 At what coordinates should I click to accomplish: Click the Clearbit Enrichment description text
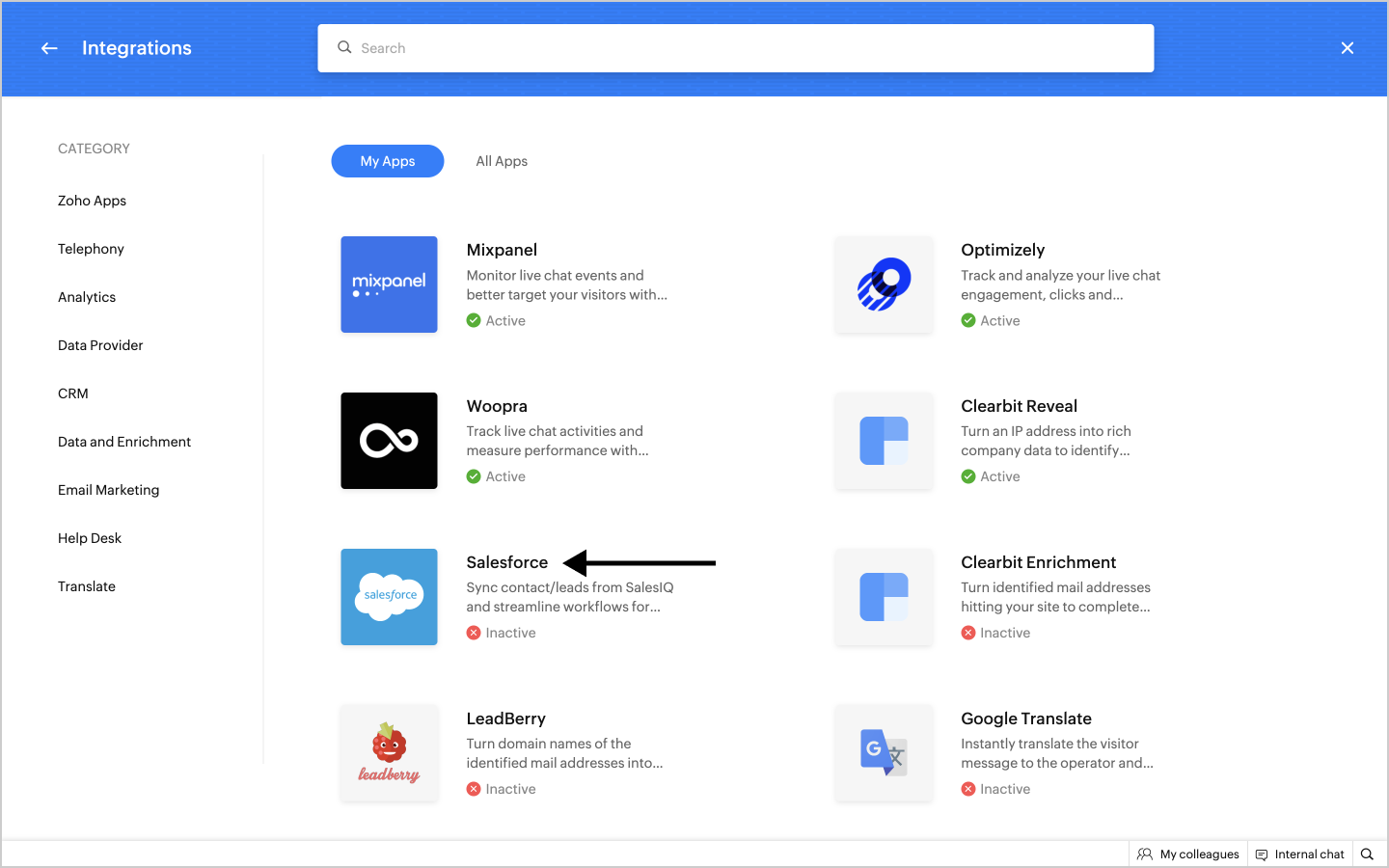coord(1055,597)
